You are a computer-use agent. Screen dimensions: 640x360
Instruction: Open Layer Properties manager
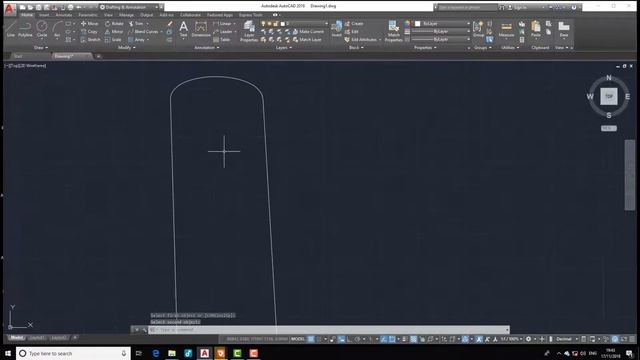(x=249, y=31)
